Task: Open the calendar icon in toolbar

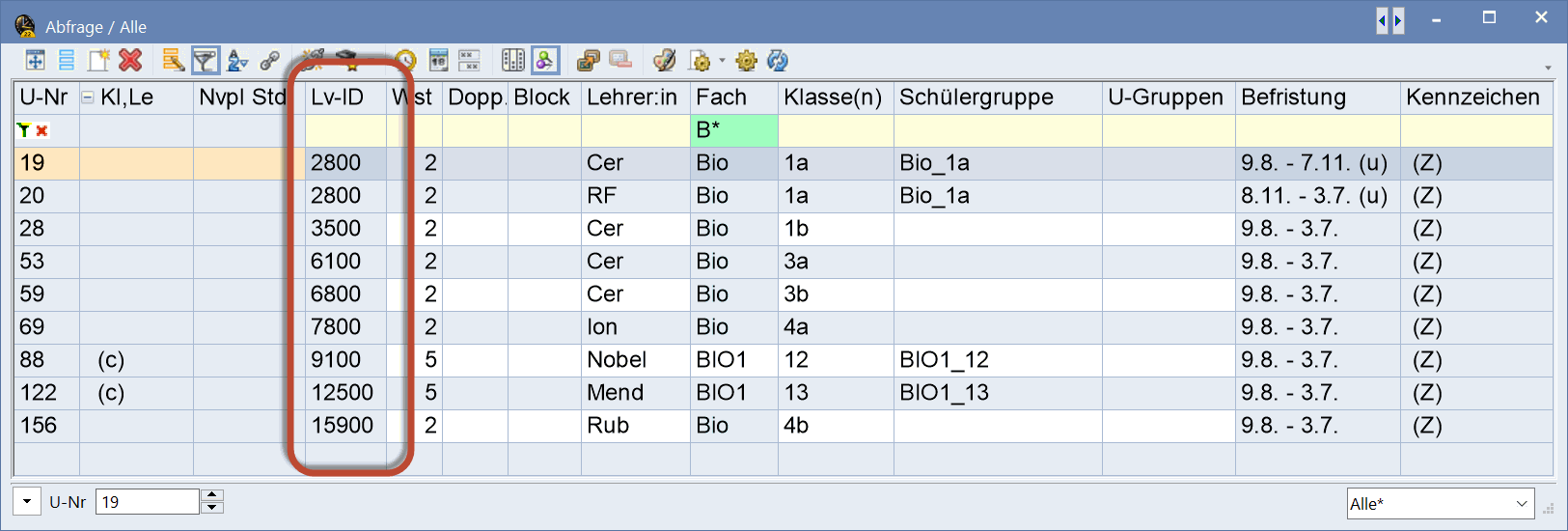Action: pyautogui.click(x=438, y=61)
